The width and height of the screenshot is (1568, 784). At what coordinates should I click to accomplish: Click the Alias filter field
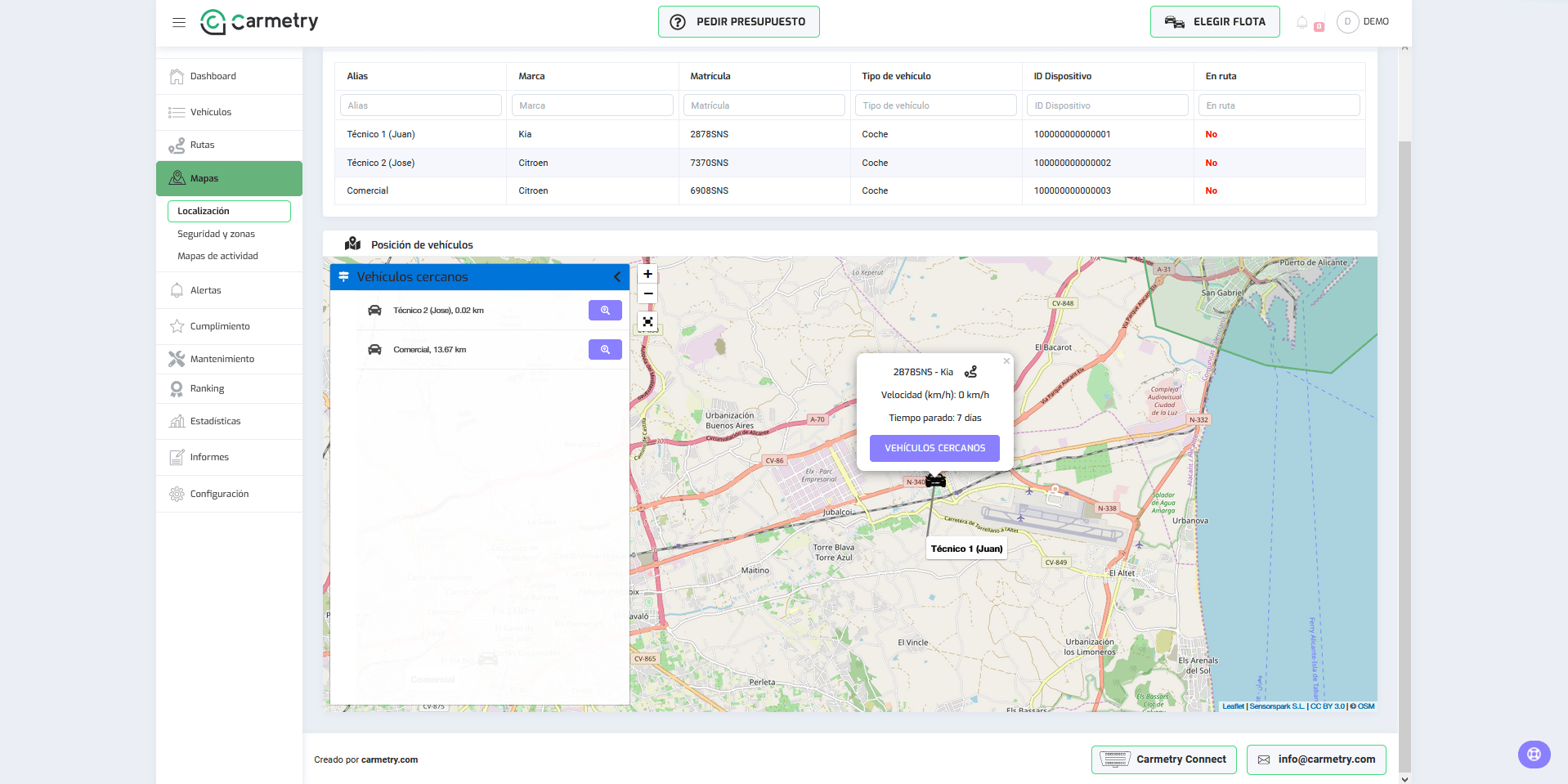click(420, 105)
